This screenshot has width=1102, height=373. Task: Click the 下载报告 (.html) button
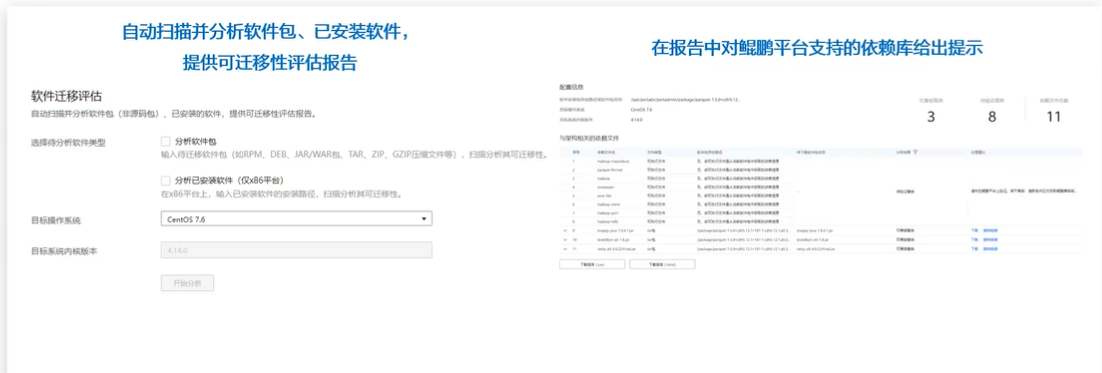click(x=662, y=264)
